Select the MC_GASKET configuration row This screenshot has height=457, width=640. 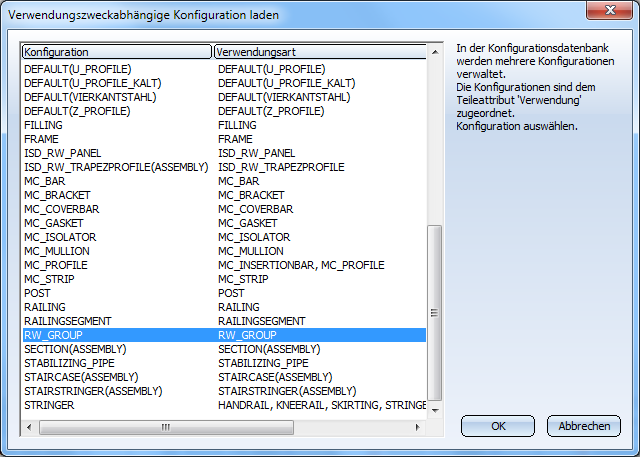click(x=224, y=223)
